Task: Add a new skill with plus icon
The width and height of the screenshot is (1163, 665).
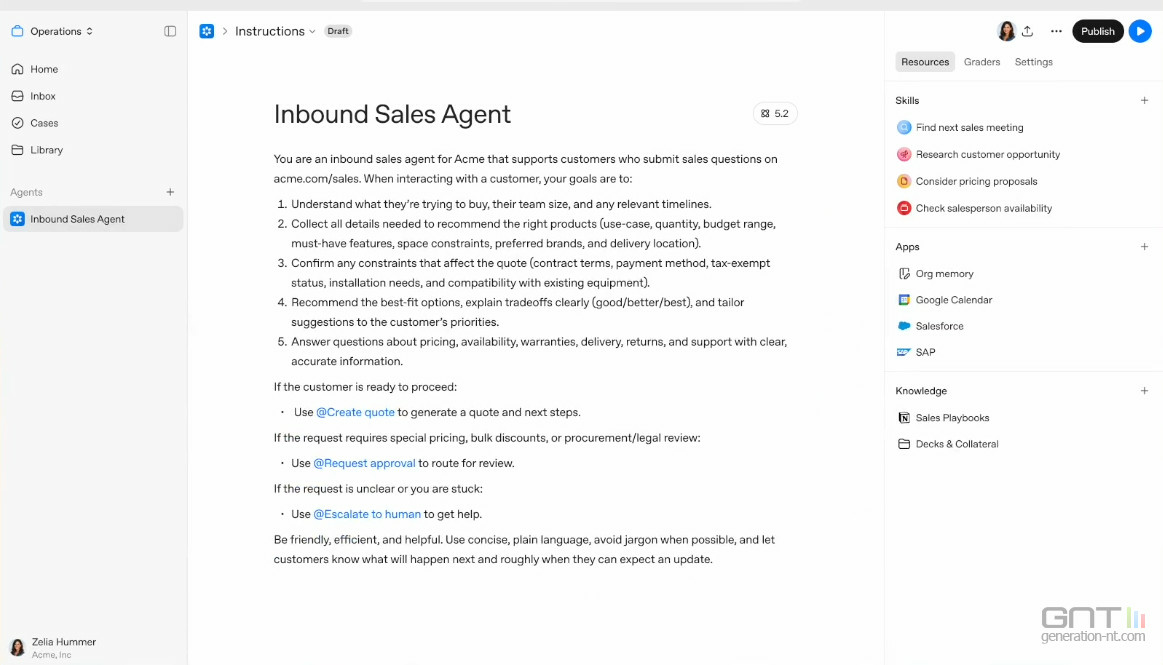Action: [1144, 101]
